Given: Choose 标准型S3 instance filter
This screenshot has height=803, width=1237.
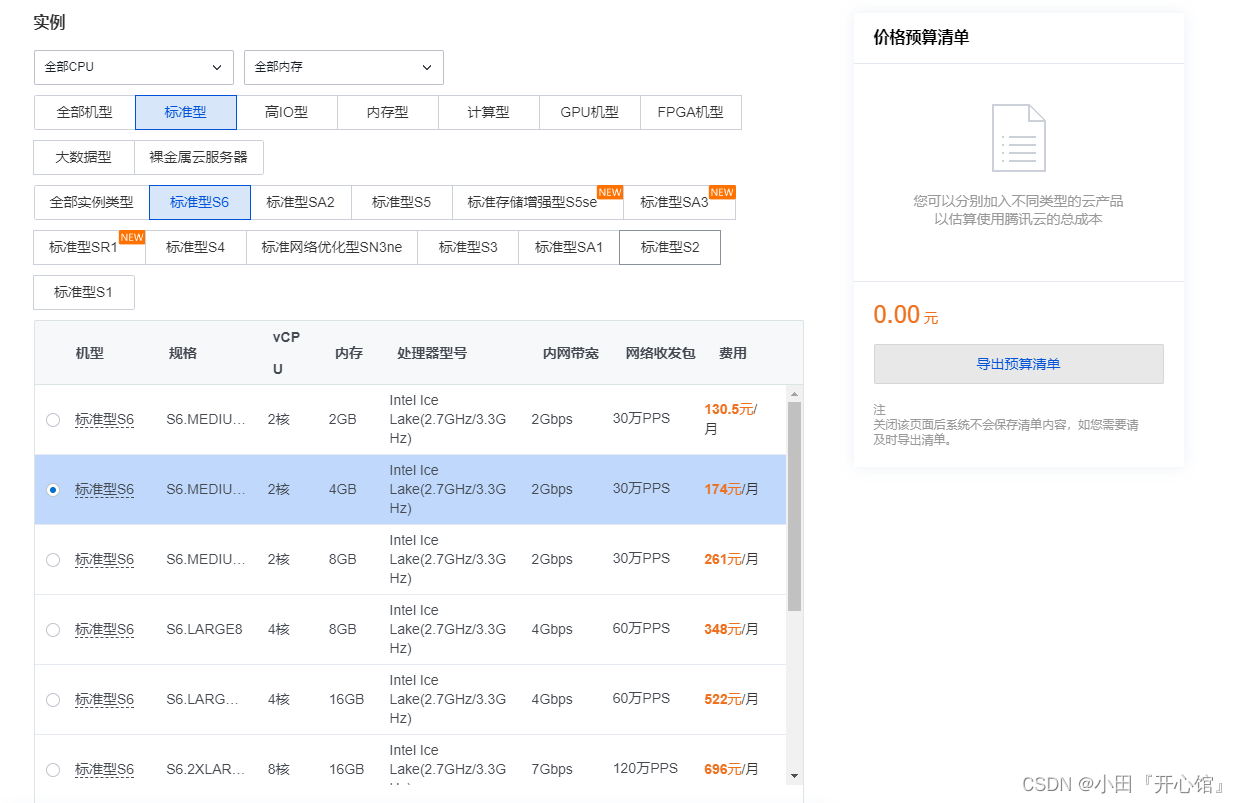Looking at the screenshot, I should 468,247.
